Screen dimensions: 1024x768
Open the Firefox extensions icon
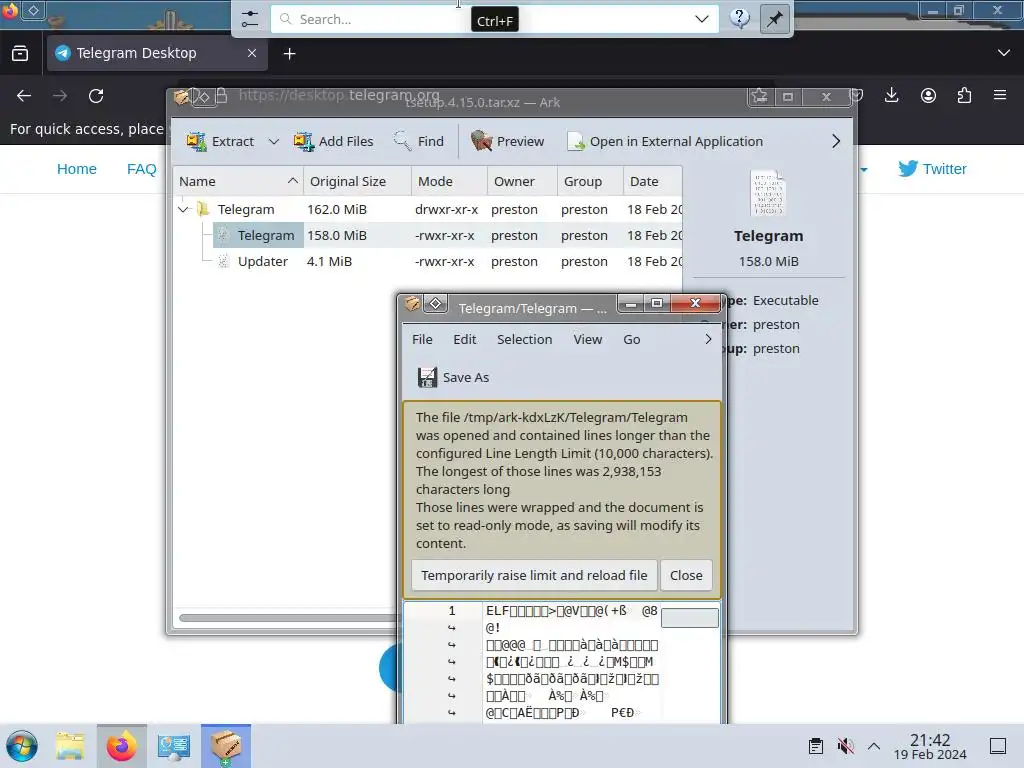point(964,96)
